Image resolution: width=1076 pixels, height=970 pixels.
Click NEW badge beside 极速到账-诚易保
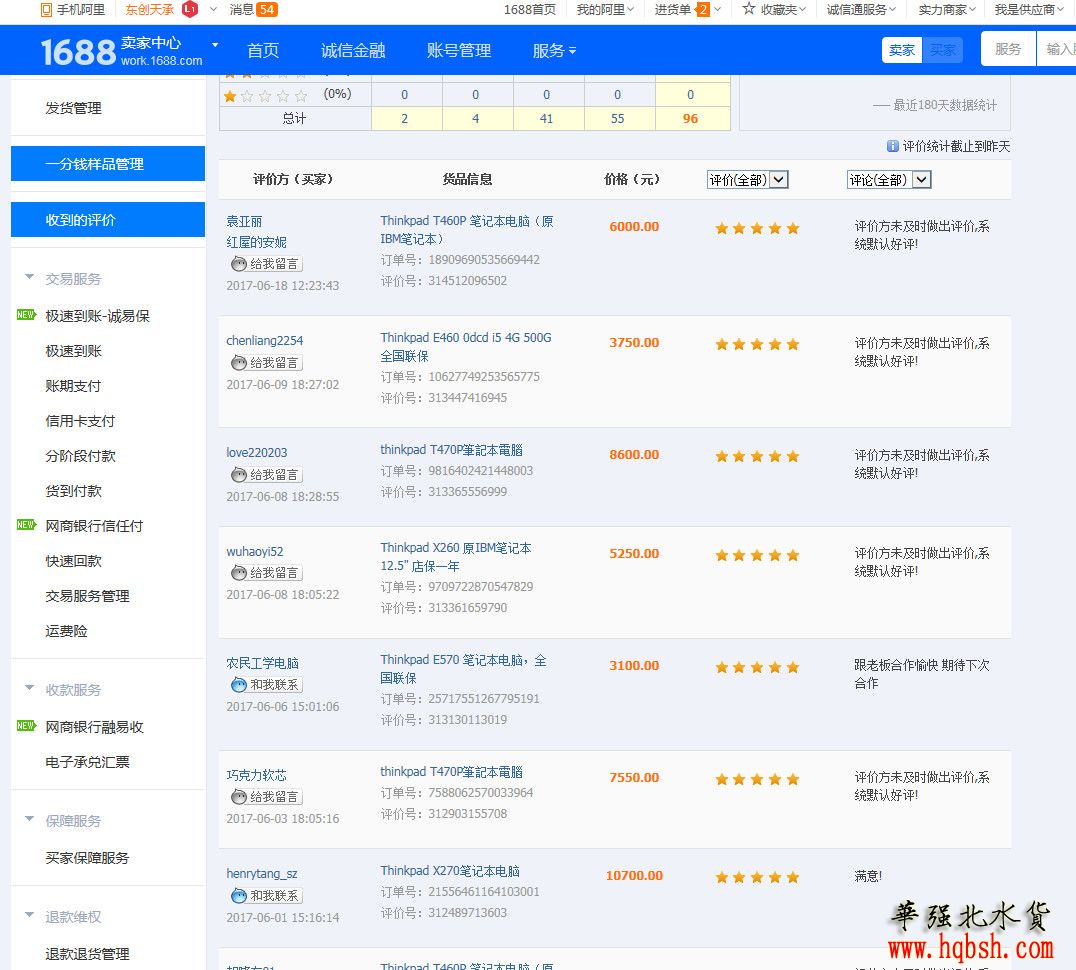coord(26,315)
